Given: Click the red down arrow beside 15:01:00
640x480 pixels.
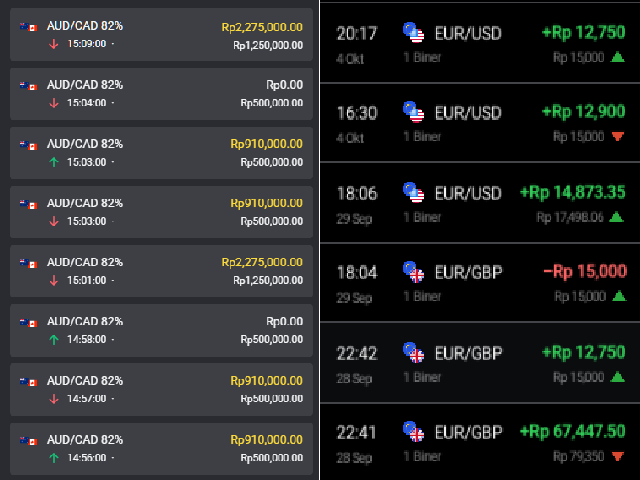Looking at the screenshot, I should (x=54, y=280).
